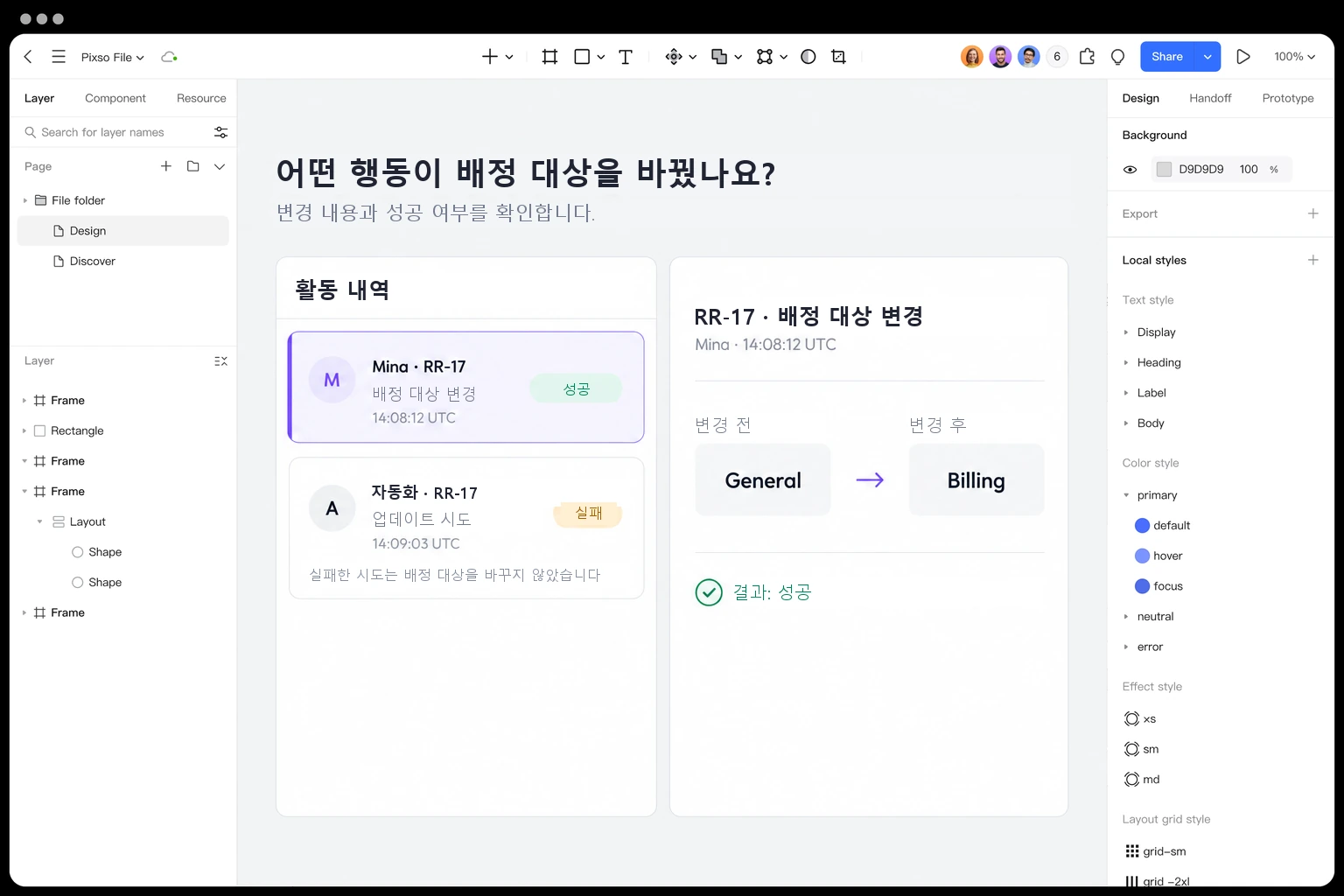Add a new page with plus icon
The width and height of the screenshot is (1344, 896).
pyautogui.click(x=166, y=166)
